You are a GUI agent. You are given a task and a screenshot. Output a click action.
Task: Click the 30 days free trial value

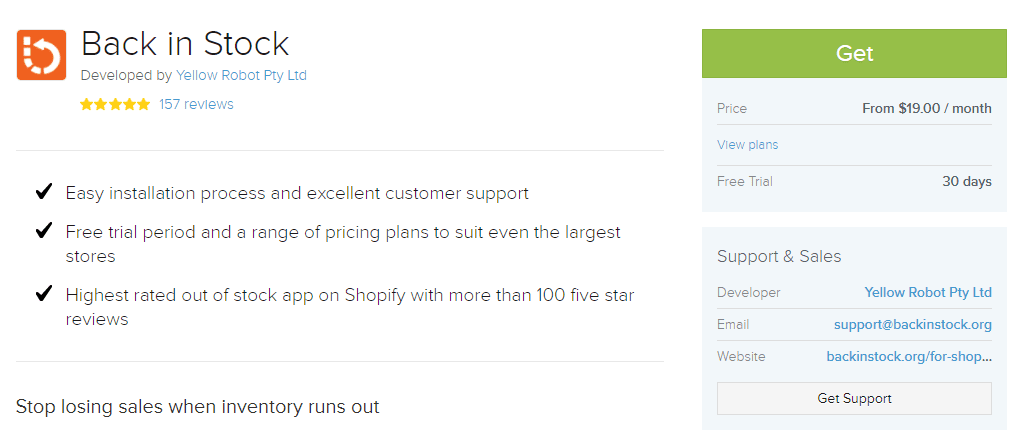tap(966, 181)
